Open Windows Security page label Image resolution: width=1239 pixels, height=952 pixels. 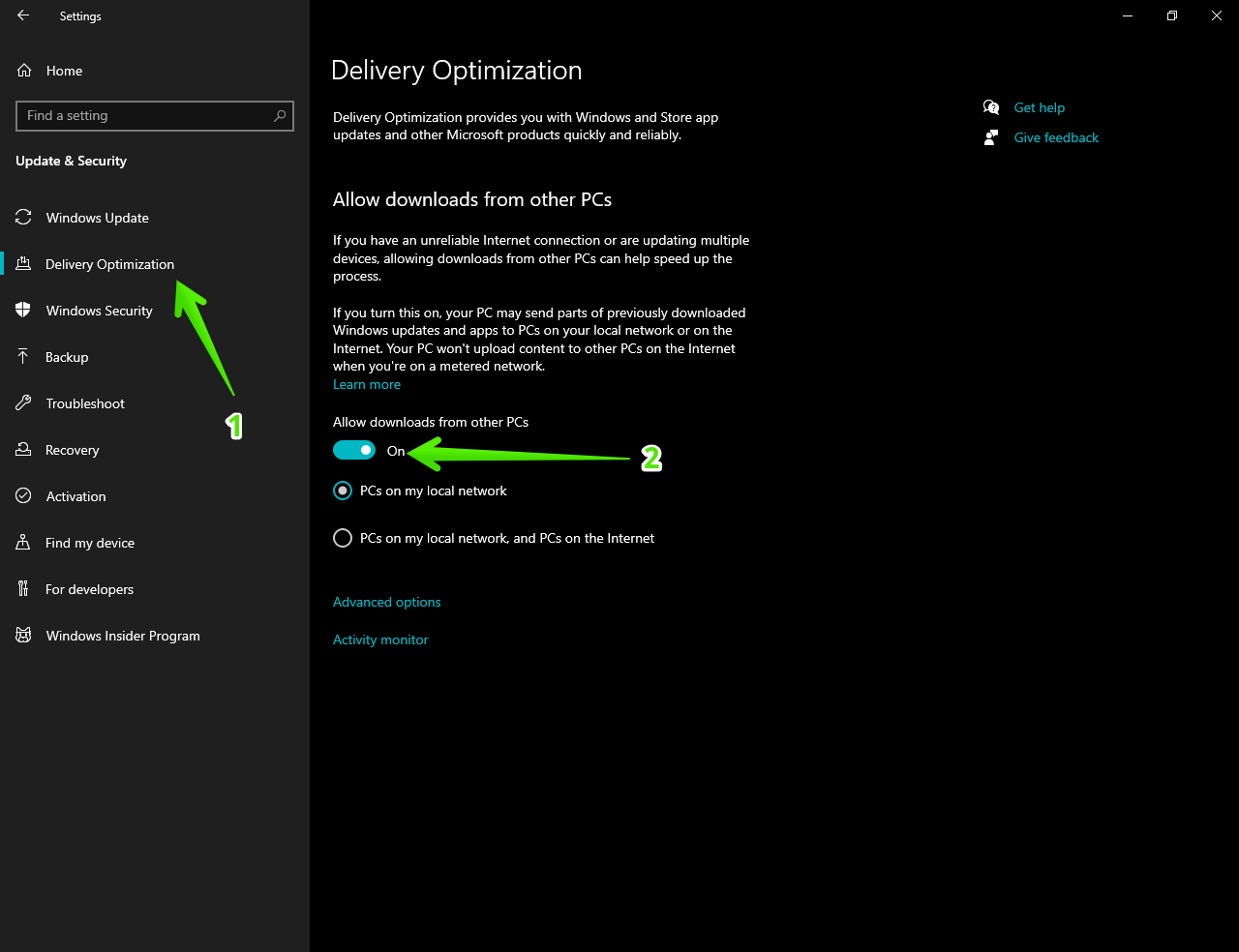100,311
